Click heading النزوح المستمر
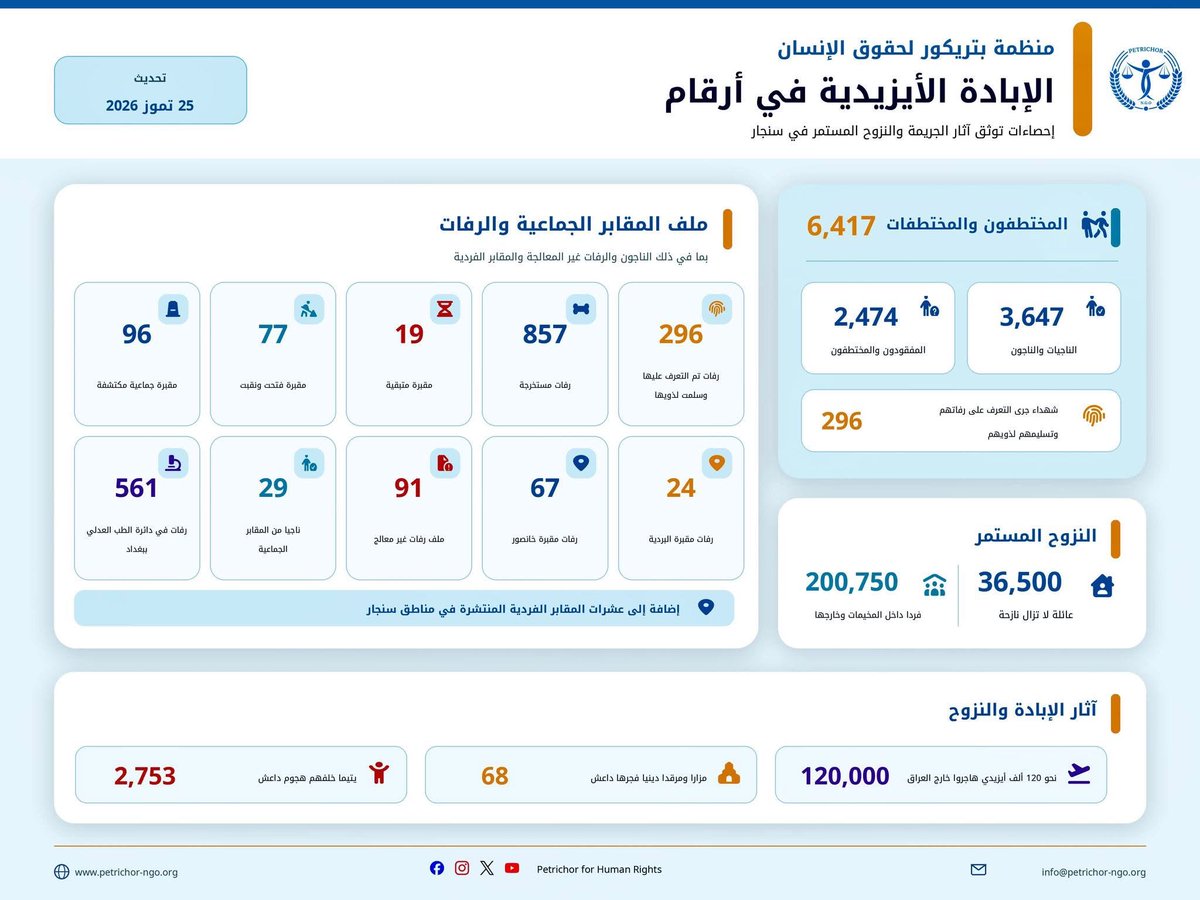 tap(1036, 536)
